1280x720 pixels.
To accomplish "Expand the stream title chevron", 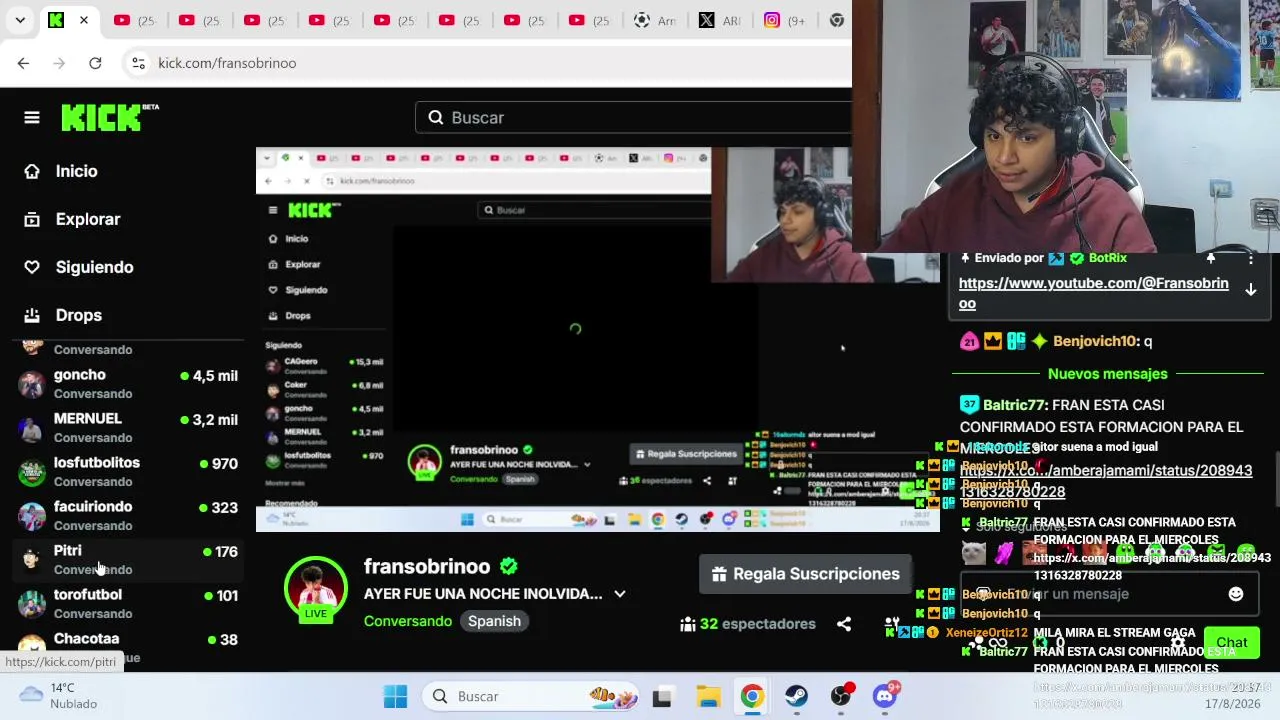I will tap(620, 594).
